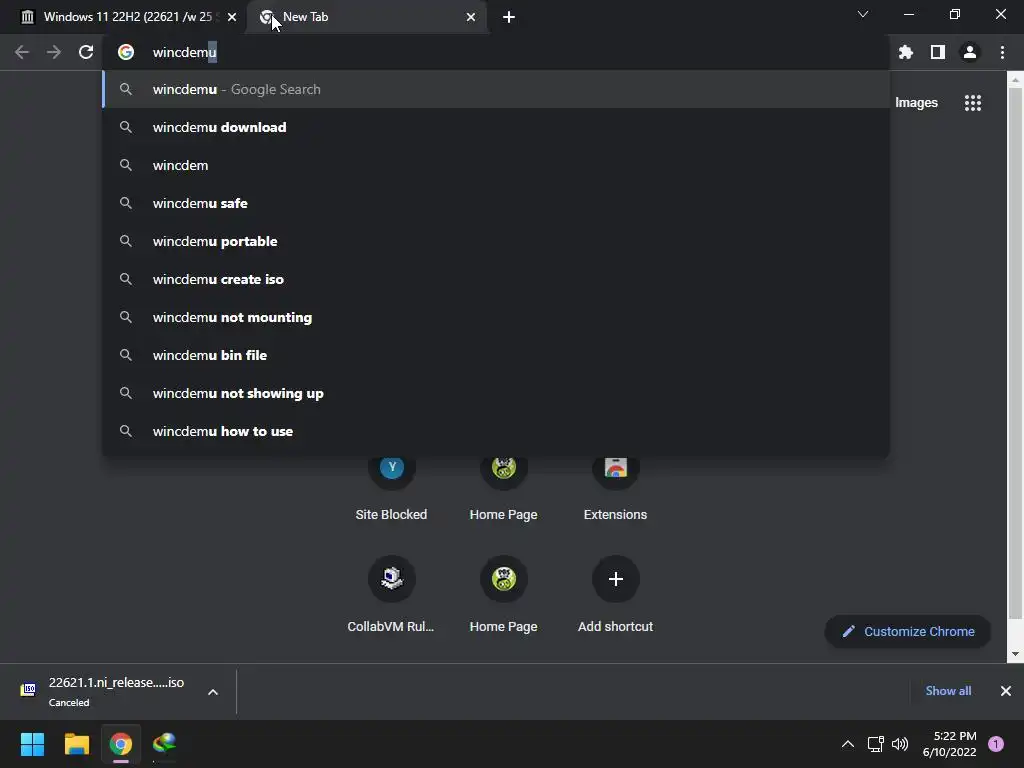Select the wincdemu not mounting suggestion
Image resolution: width=1024 pixels, height=768 pixels.
point(496,317)
